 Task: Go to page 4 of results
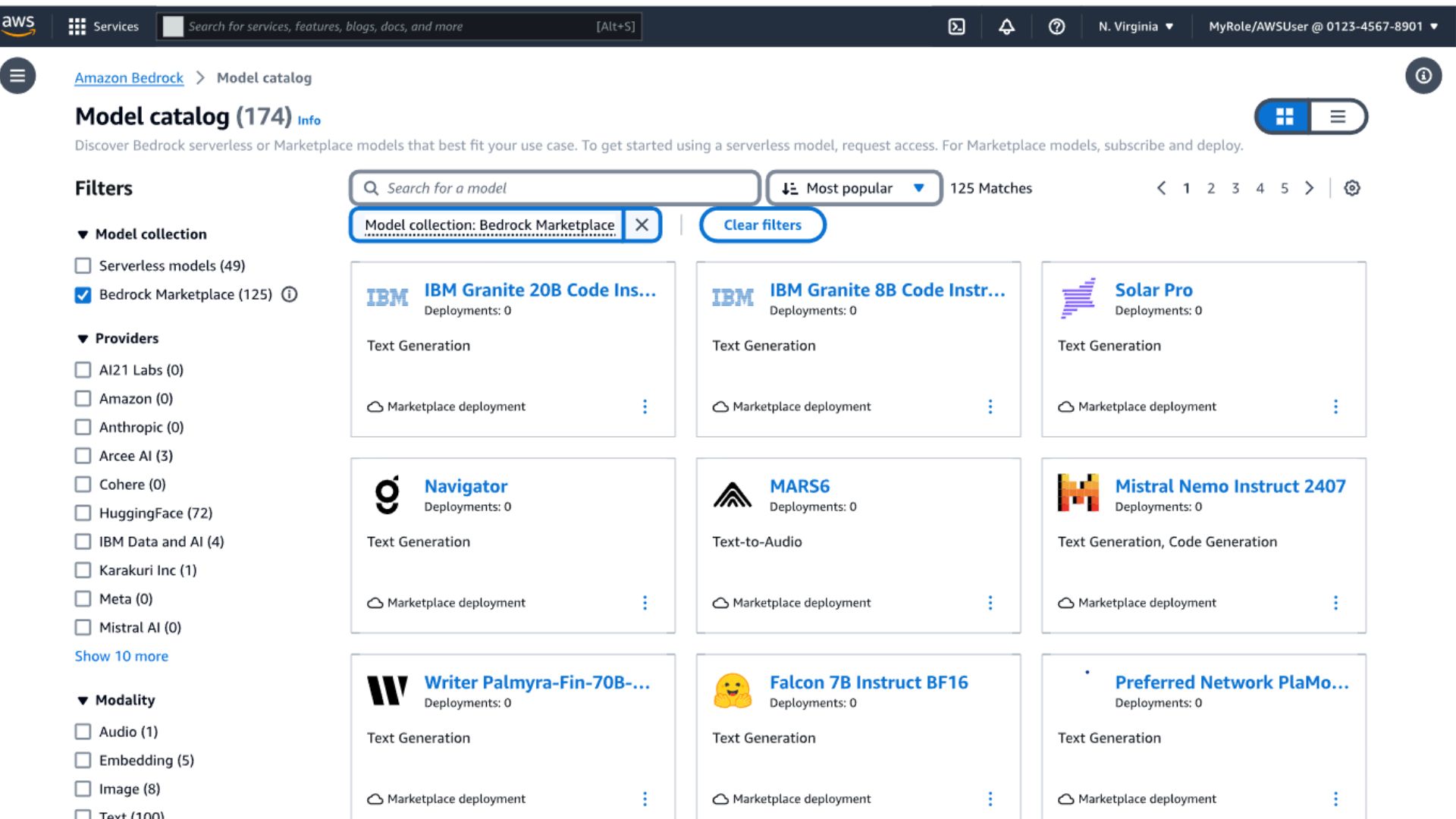click(x=1260, y=188)
